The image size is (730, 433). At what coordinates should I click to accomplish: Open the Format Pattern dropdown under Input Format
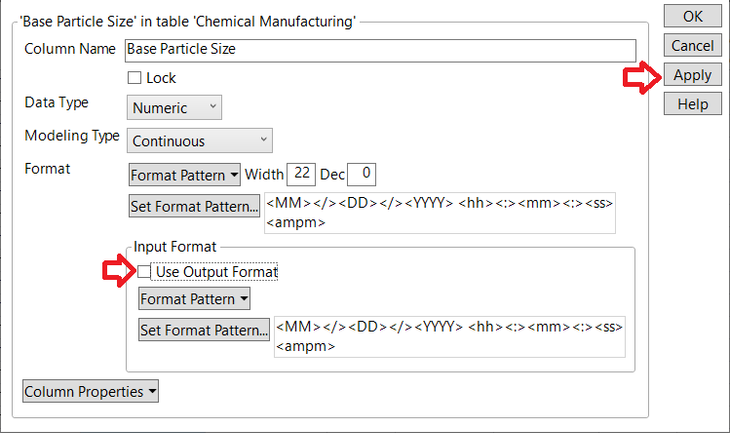(x=195, y=299)
